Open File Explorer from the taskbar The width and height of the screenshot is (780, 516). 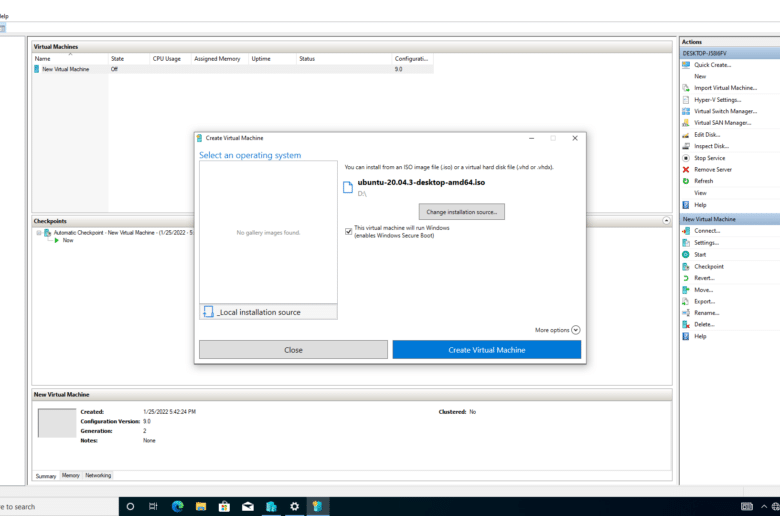(x=201, y=507)
